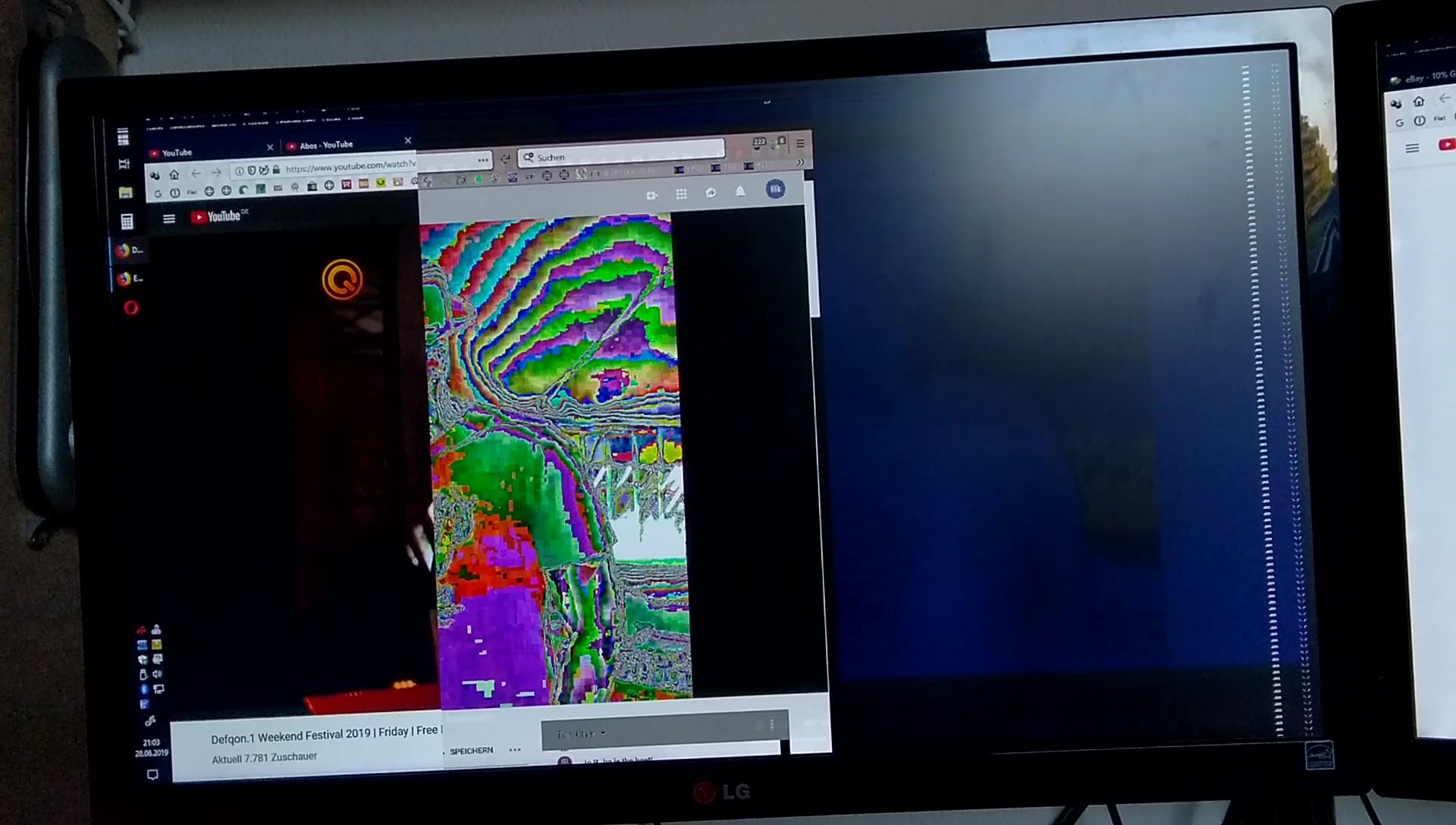Click the create video camera icon

pos(651,196)
